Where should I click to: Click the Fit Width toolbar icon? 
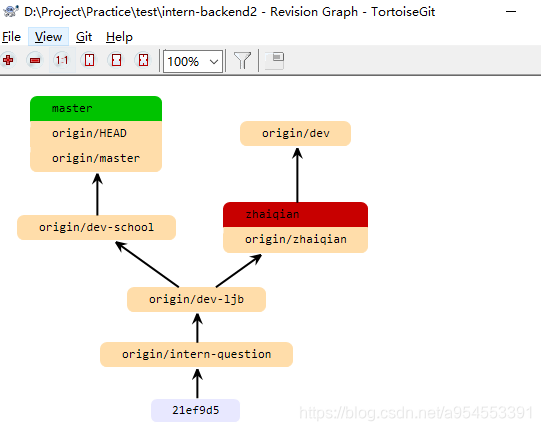(x=116, y=60)
